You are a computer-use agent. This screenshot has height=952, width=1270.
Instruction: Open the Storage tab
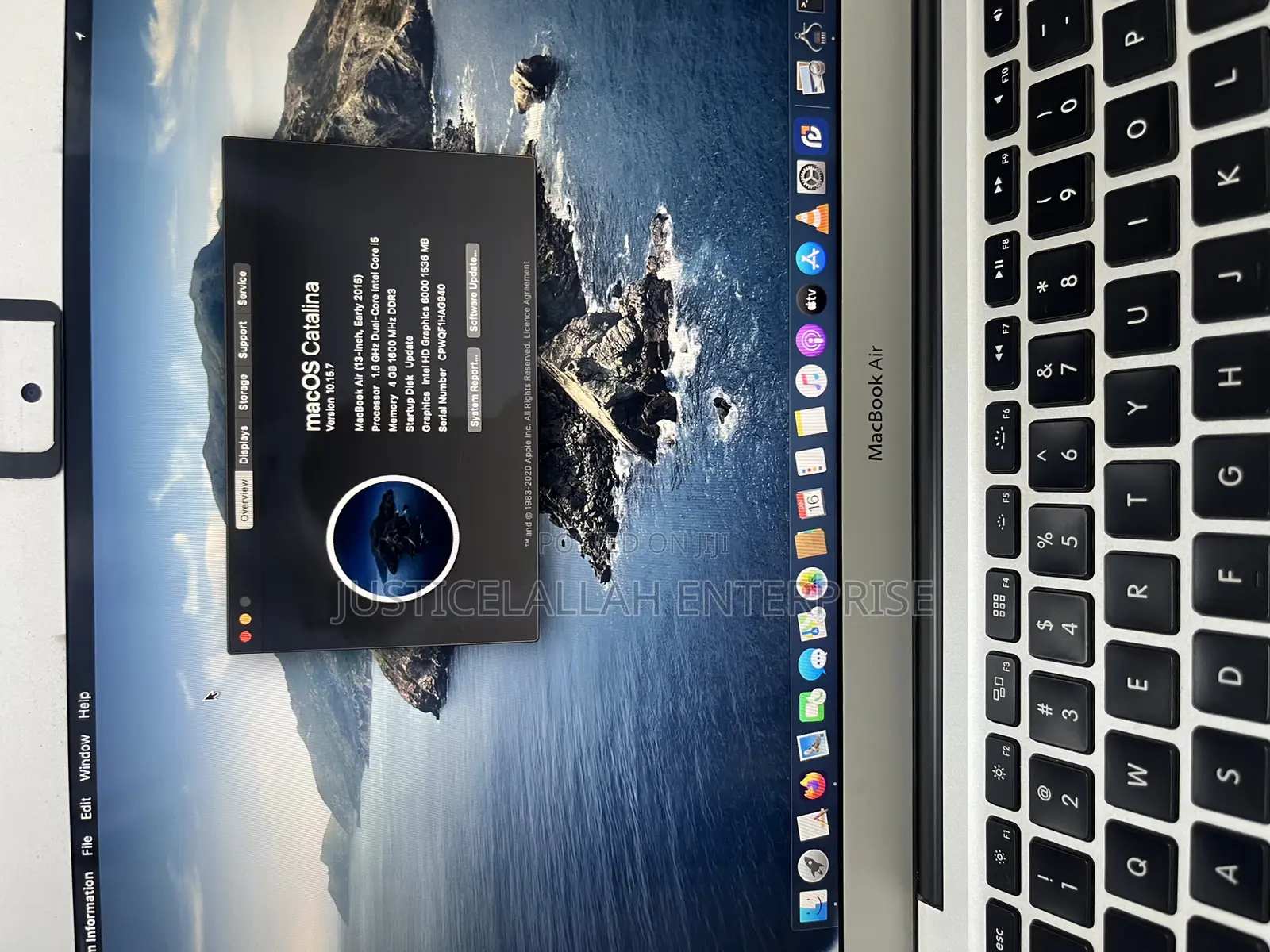[244, 391]
